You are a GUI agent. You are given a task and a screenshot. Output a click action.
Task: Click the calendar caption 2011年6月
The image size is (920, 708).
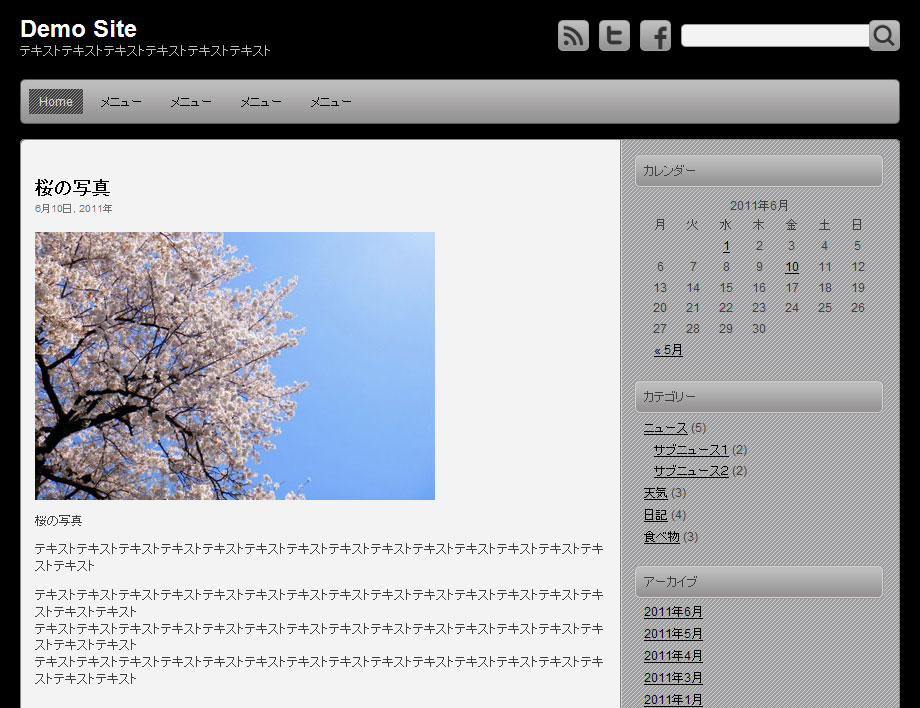tap(759, 205)
